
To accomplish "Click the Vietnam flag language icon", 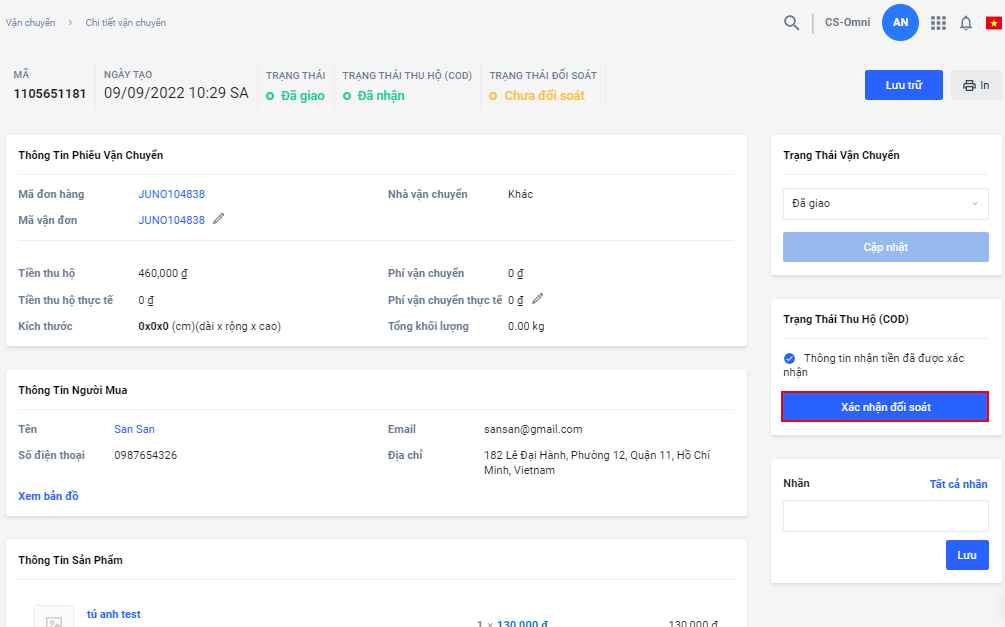I will click(994, 23).
